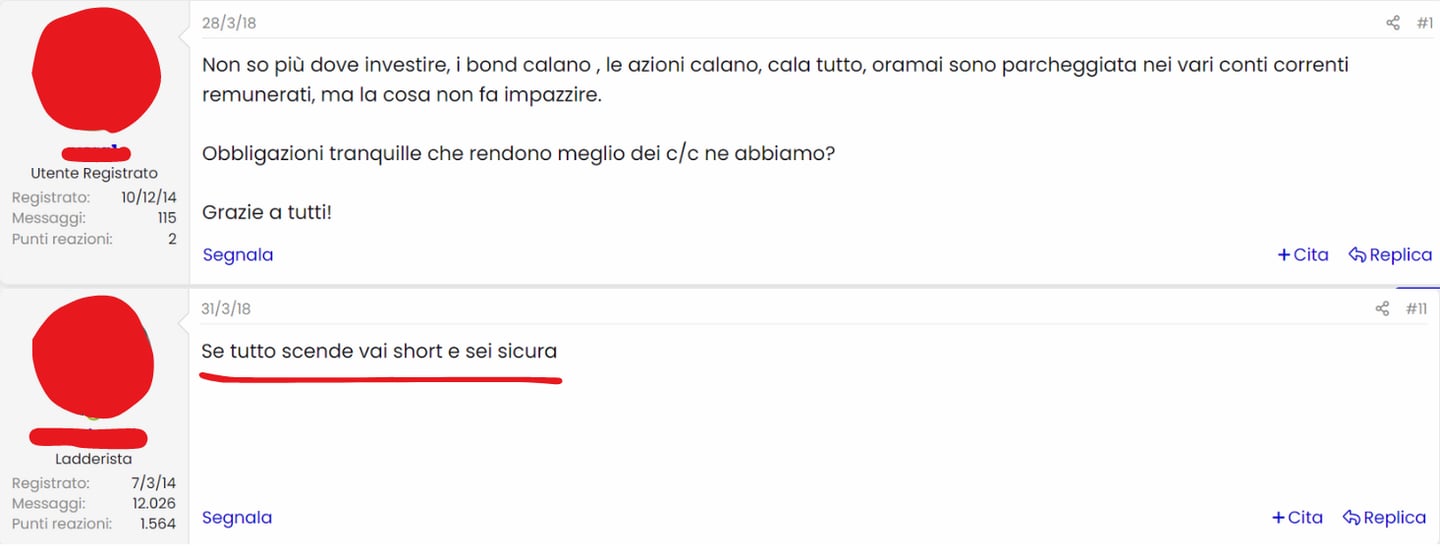Reply to the first post via Replica
The image size is (1440, 556).
click(1390, 255)
